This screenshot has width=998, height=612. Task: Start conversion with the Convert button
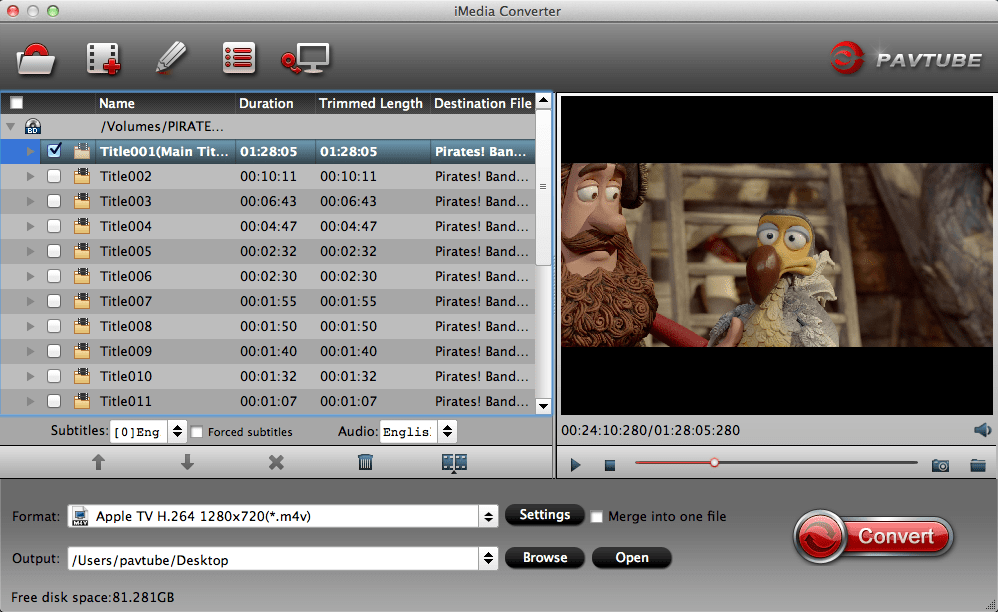[x=872, y=537]
